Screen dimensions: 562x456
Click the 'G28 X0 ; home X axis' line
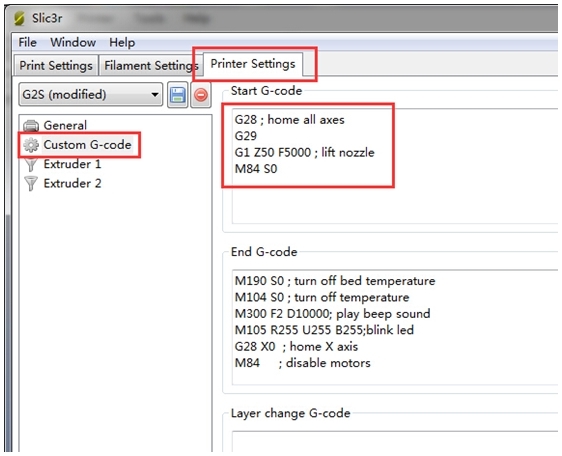pos(296,347)
